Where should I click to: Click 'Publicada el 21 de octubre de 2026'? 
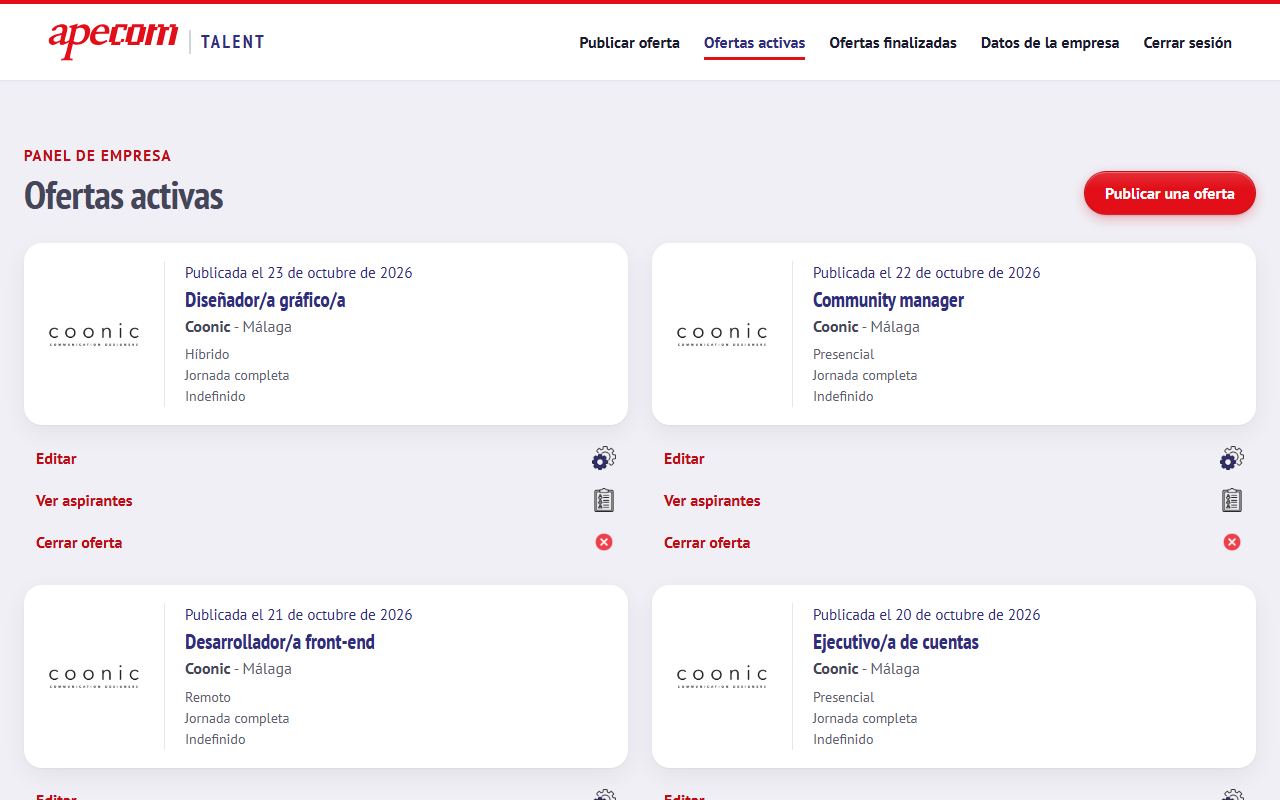click(x=299, y=615)
